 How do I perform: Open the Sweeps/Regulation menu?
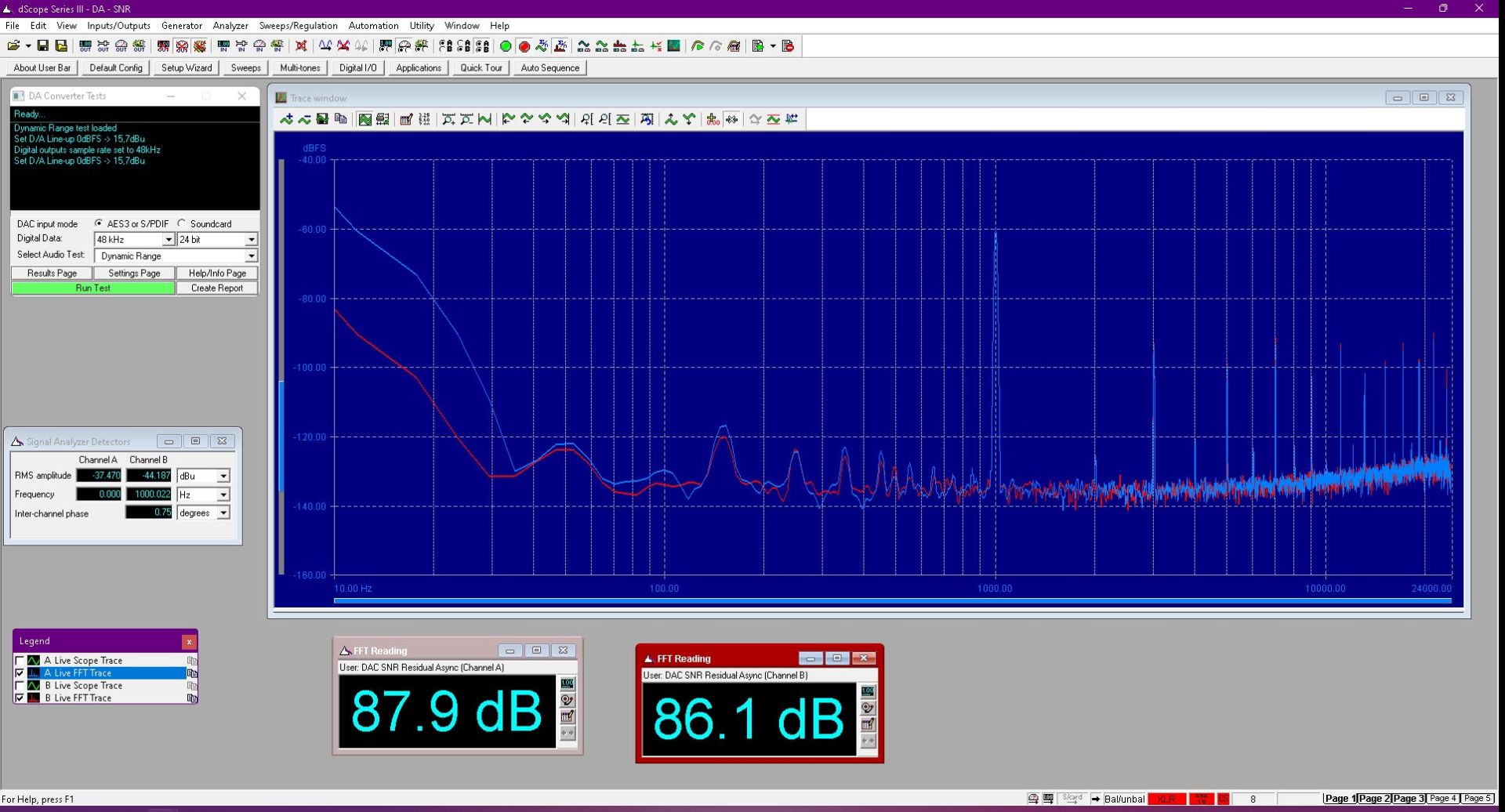click(298, 26)
